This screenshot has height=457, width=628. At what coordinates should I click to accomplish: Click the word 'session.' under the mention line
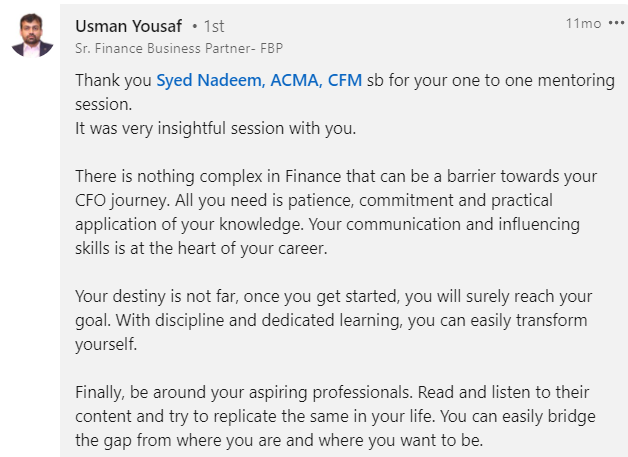102,102
